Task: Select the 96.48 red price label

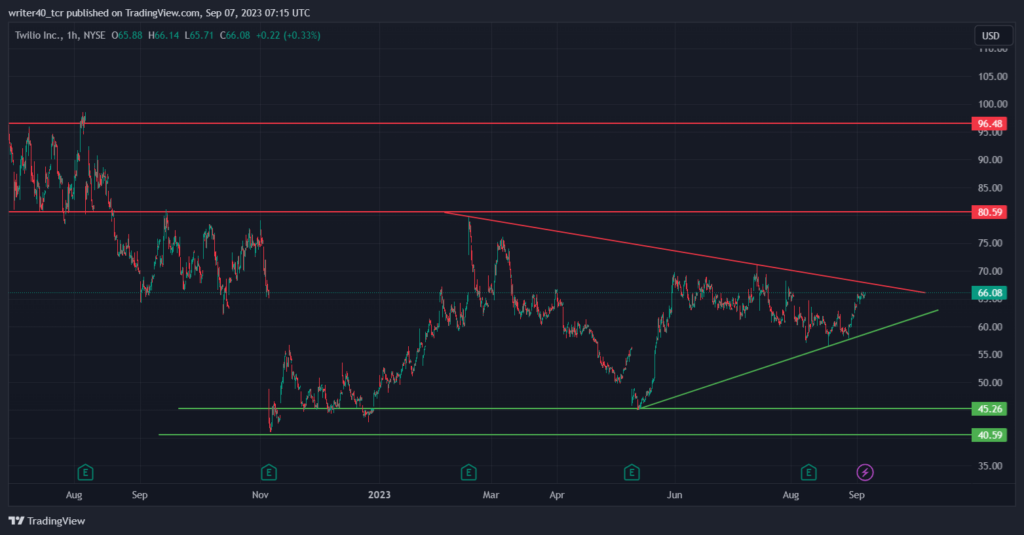Action: coord(989,123)
